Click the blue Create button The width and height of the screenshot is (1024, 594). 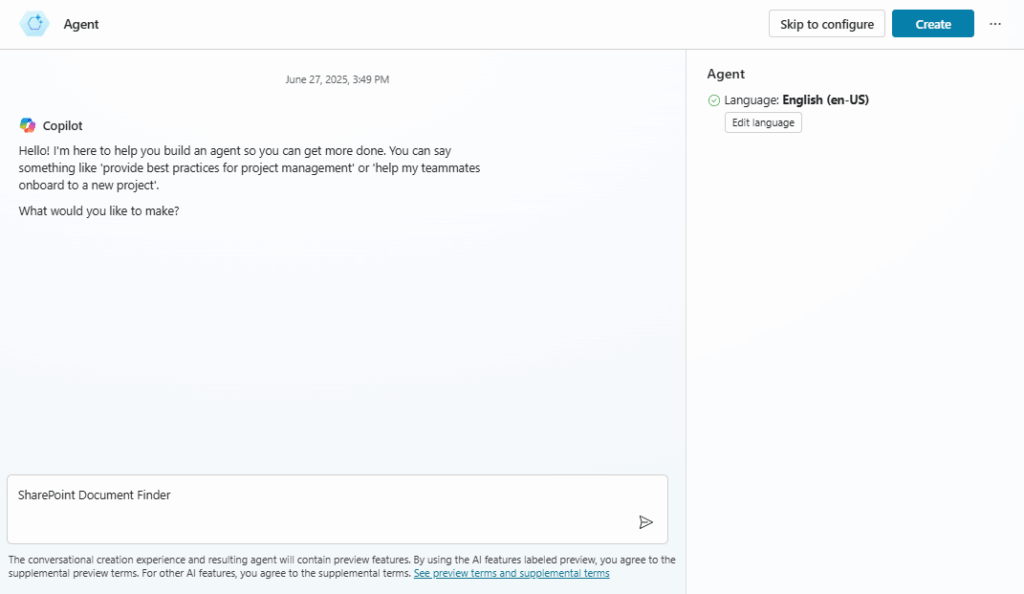coord(933,23)
